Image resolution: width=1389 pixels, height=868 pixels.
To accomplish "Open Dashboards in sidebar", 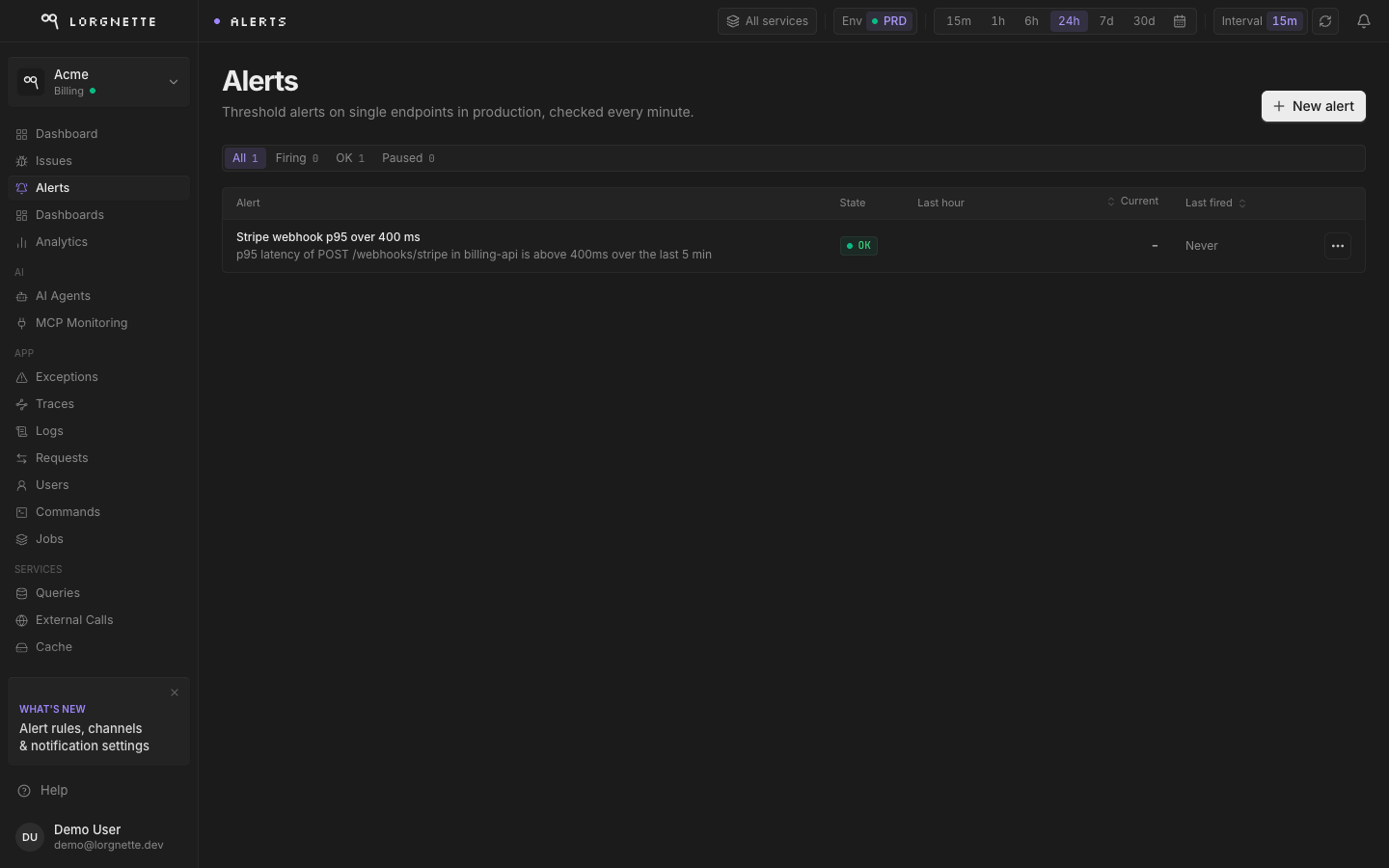I will click(98, 215).
